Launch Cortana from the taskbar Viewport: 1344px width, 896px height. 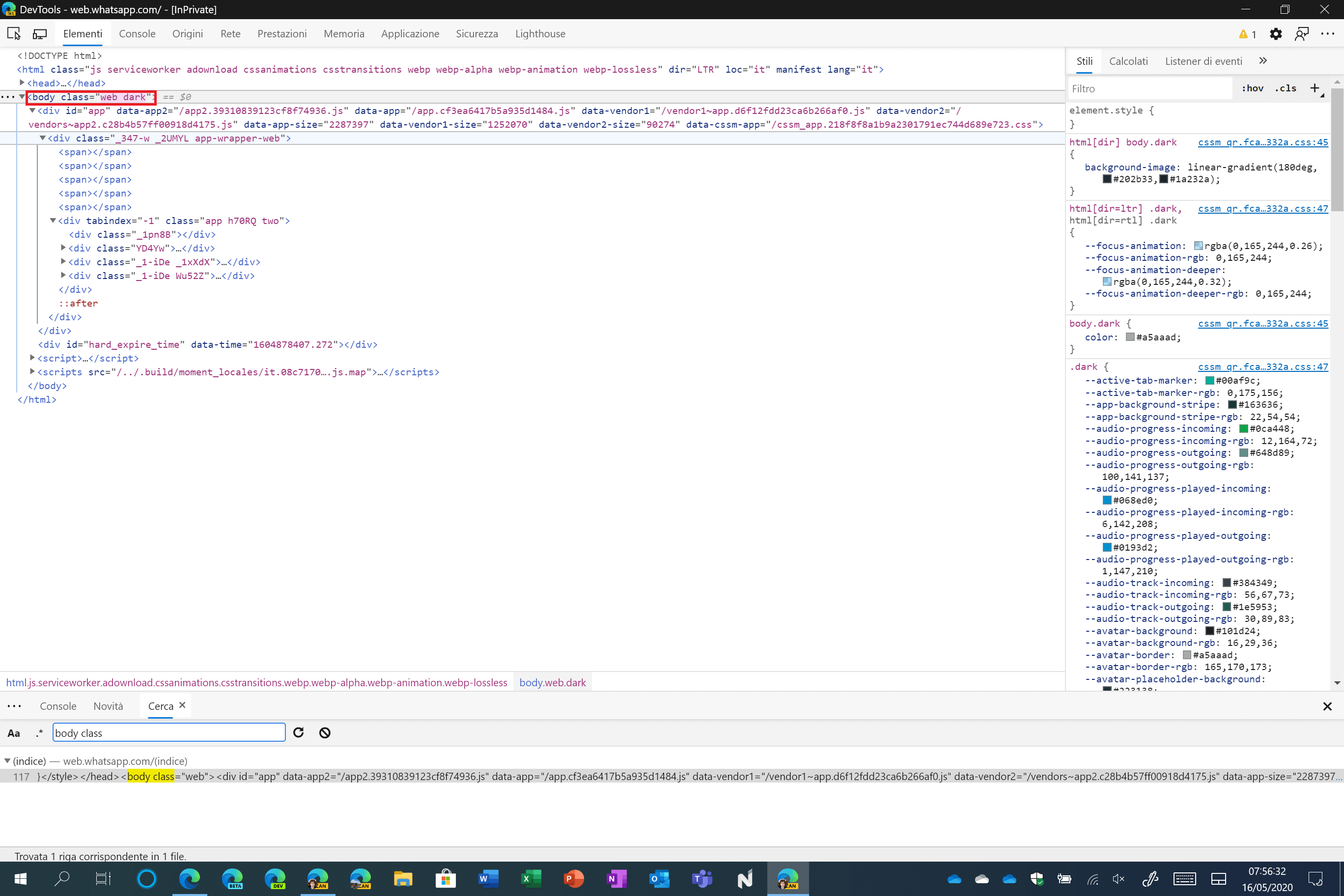click(x=146, y=879)
